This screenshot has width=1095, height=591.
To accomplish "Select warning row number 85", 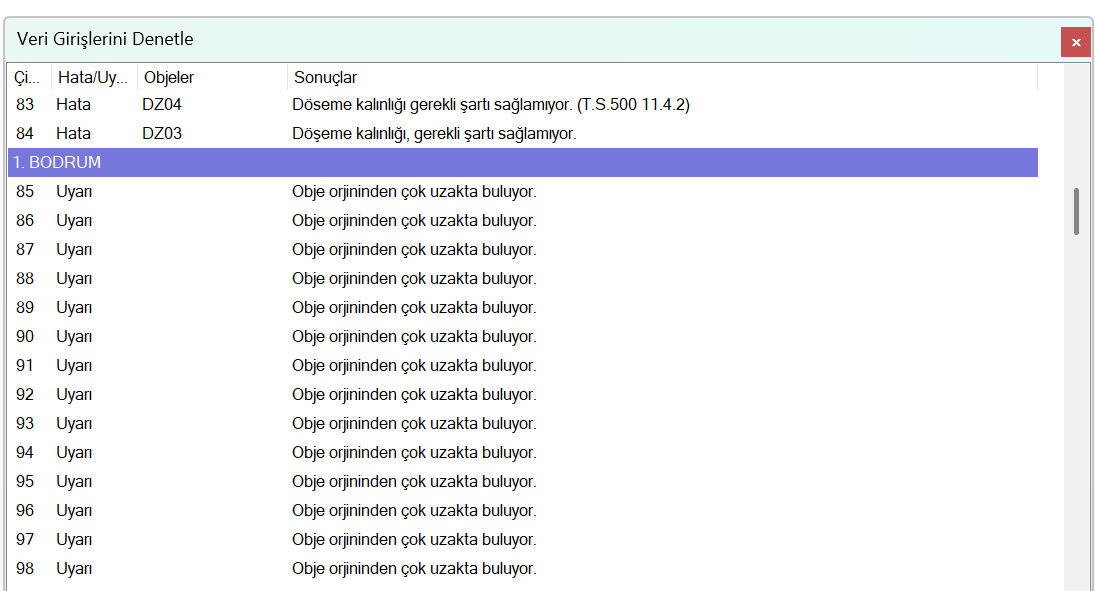I will pos(523,191).
